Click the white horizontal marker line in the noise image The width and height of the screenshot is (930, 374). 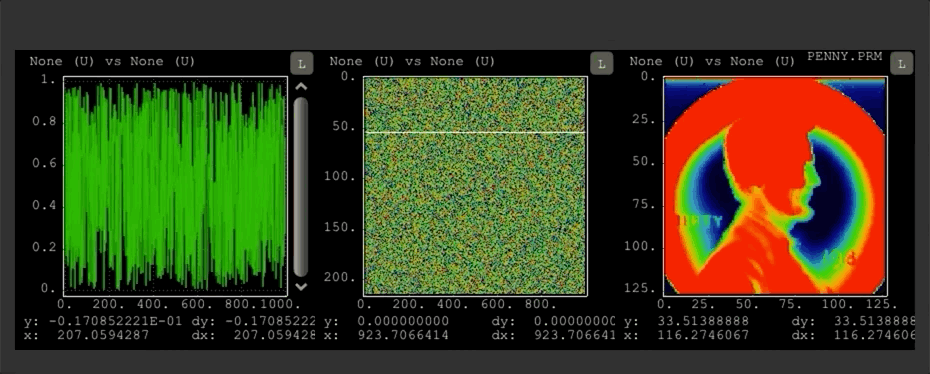(x=475, y=132)
